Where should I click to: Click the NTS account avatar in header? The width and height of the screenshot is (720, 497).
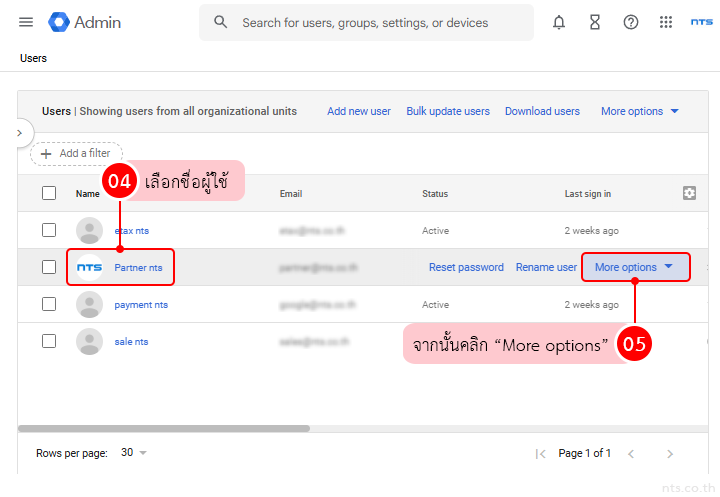click(701, 22)
